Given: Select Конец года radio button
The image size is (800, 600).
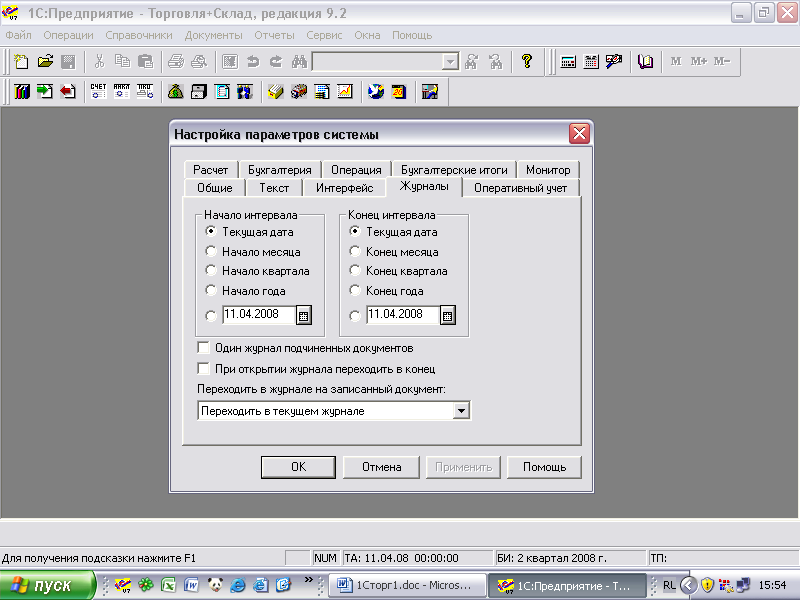Looking at the screenshot, I should pyautogui.click(x=355, y=290).
